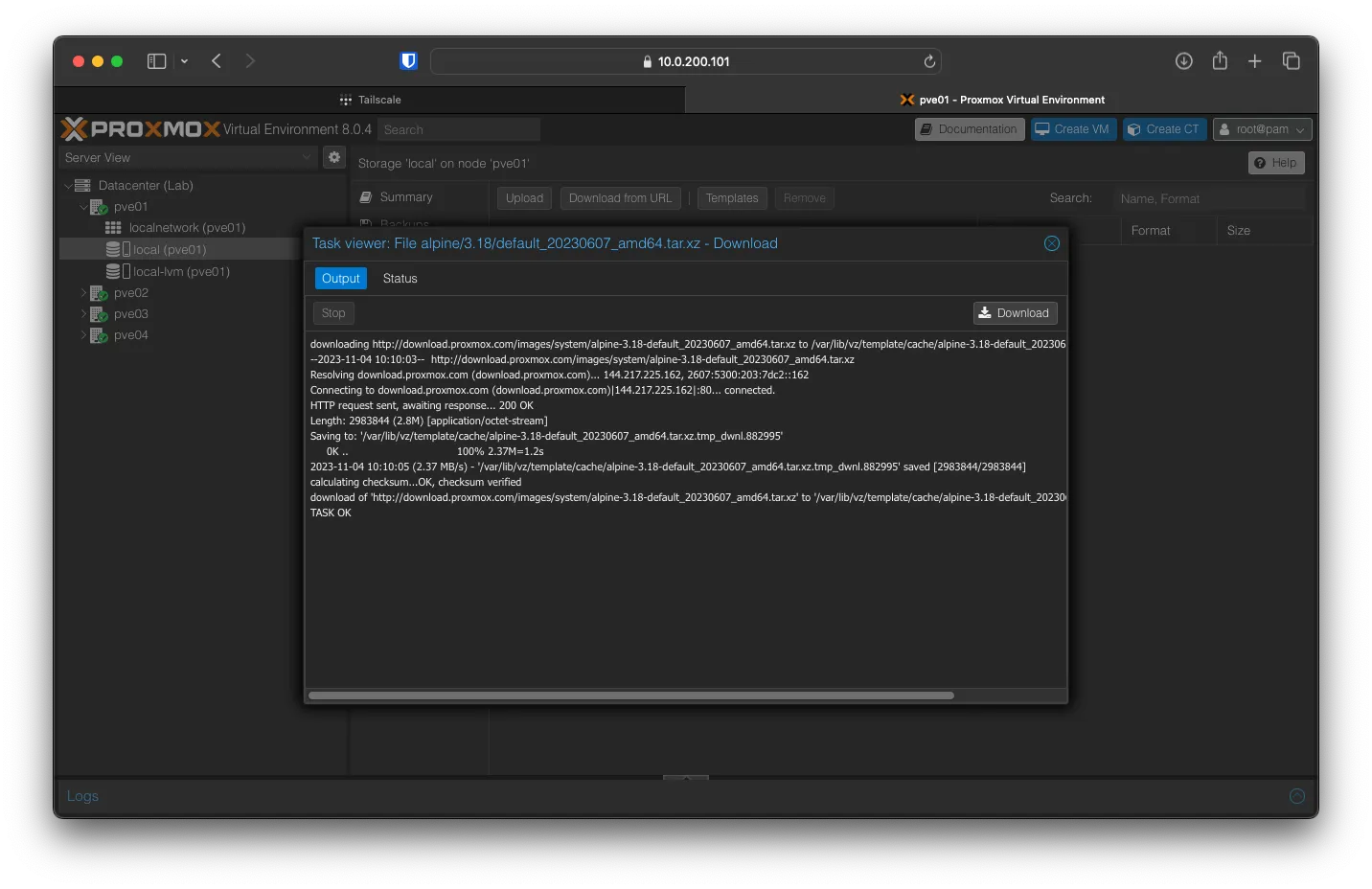The image size is (1372, 889).
Task: Toggle the Safari sidebar icon
Action: (157, 61)
